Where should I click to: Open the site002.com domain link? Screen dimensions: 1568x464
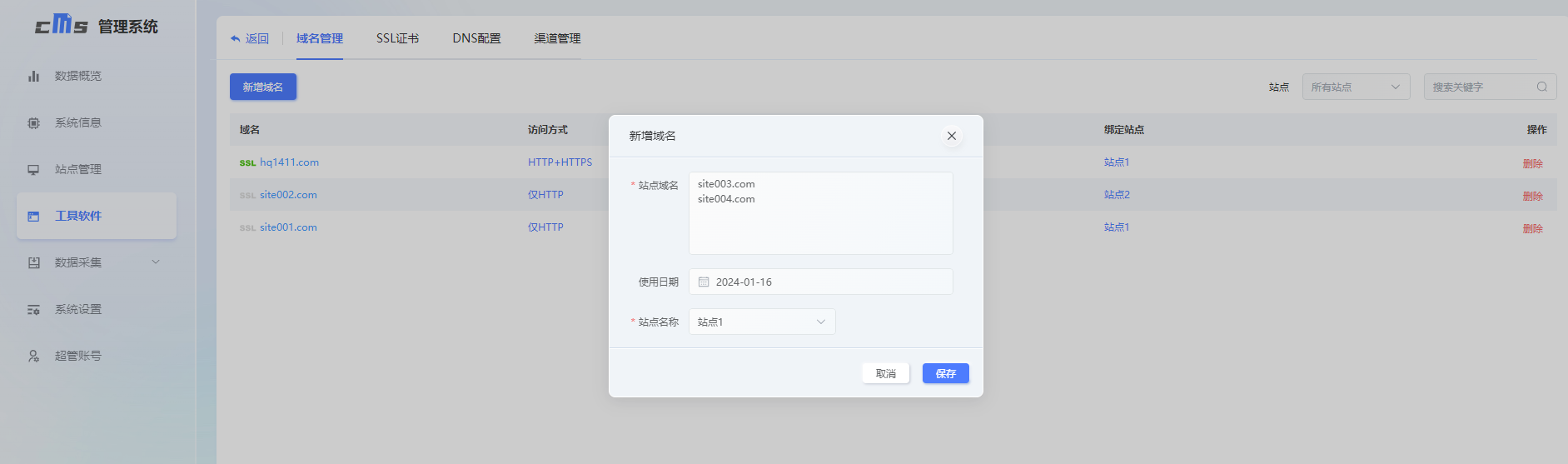pos(288,195)
